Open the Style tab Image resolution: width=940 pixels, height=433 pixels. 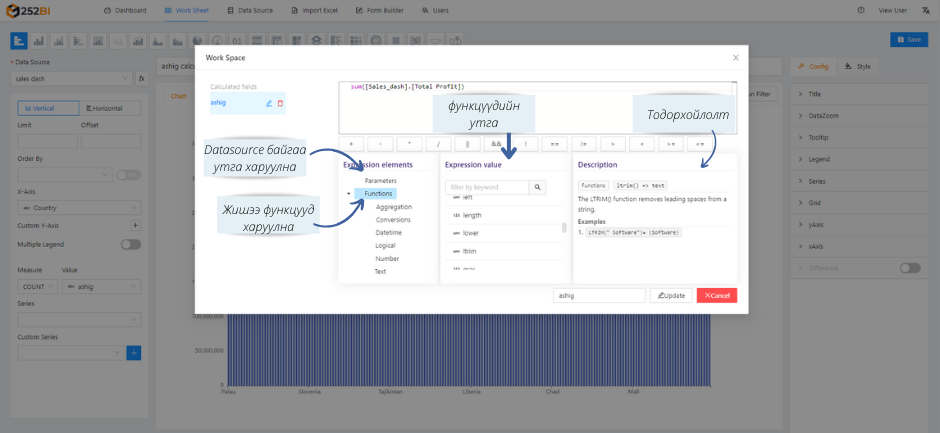(858, 66)
